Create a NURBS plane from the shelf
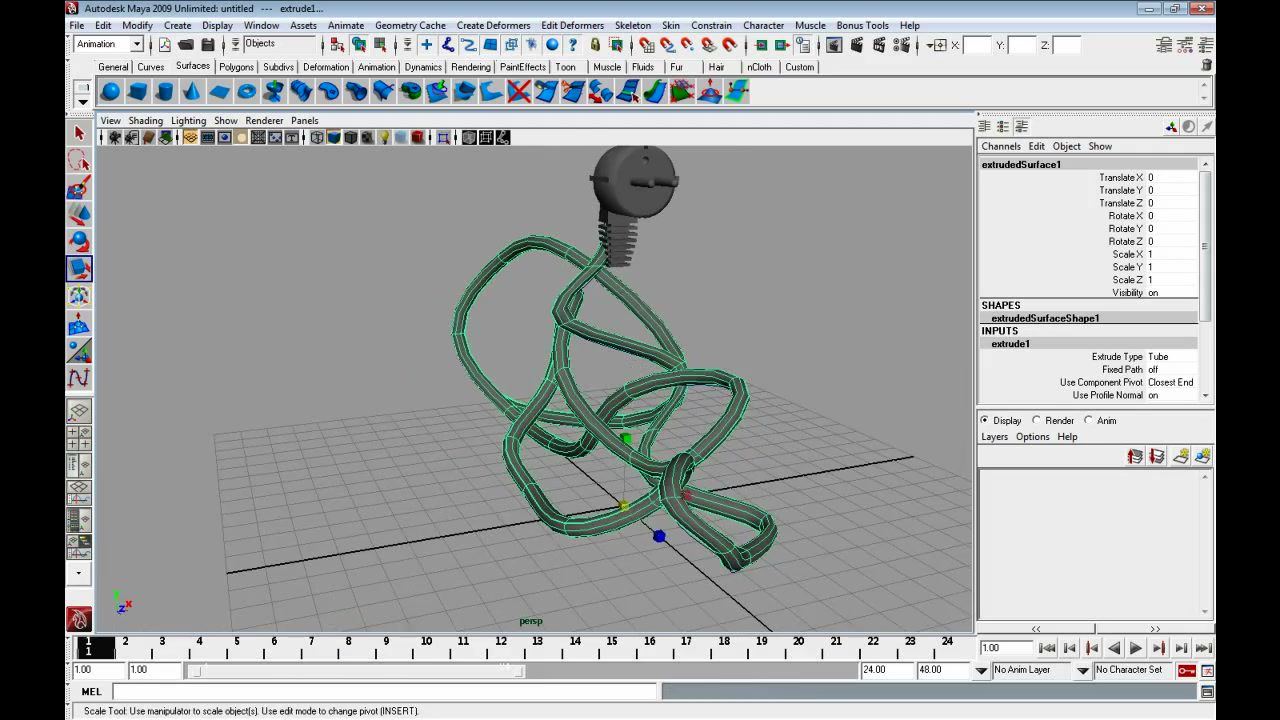 [x=219, y=92]
